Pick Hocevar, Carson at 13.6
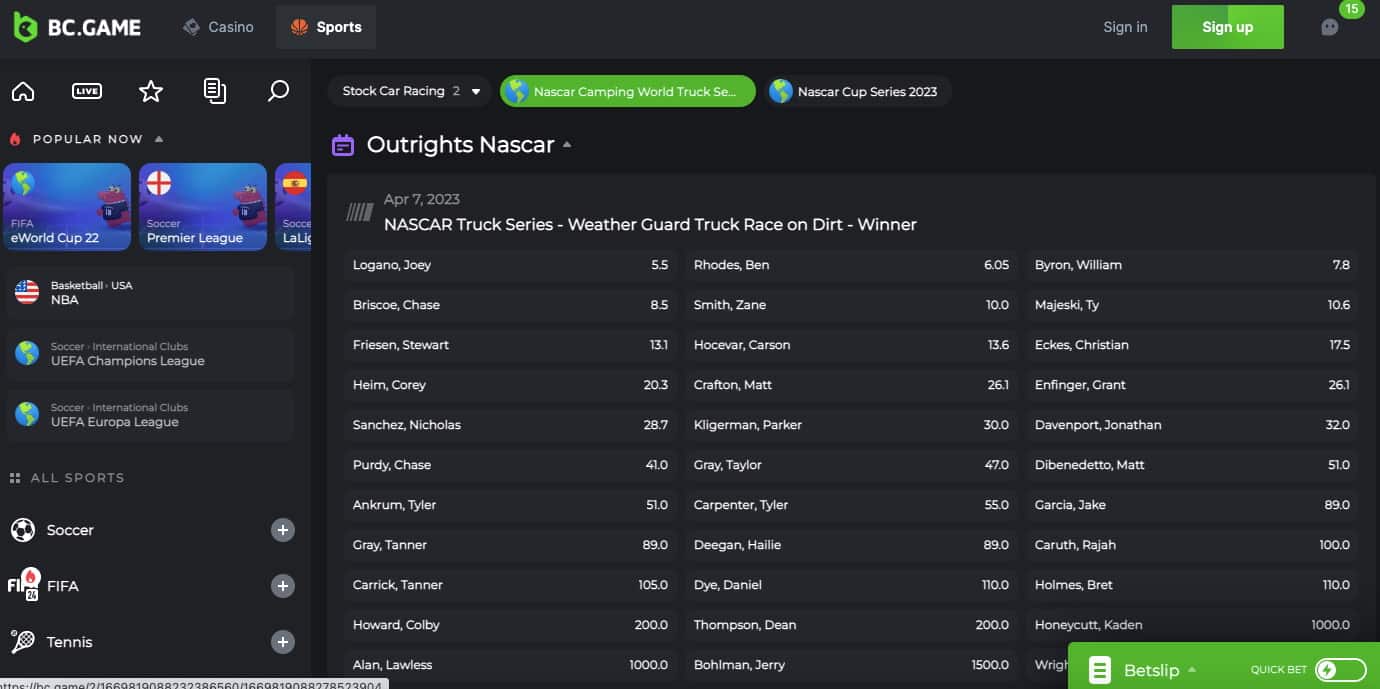1380x689 pixels. 851,345
